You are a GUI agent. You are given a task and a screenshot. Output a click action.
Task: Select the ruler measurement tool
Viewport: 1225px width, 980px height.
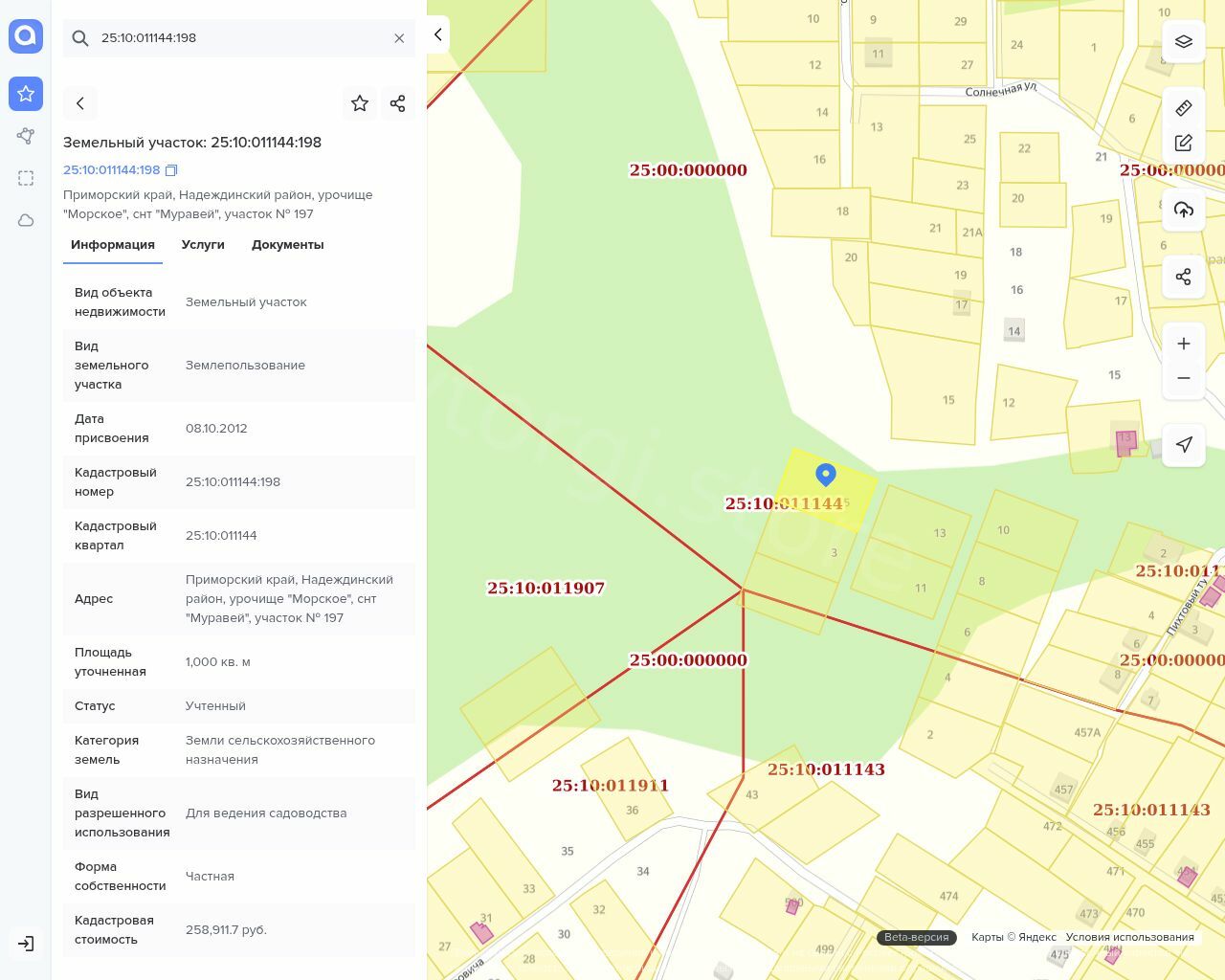tap(1184, 108)
